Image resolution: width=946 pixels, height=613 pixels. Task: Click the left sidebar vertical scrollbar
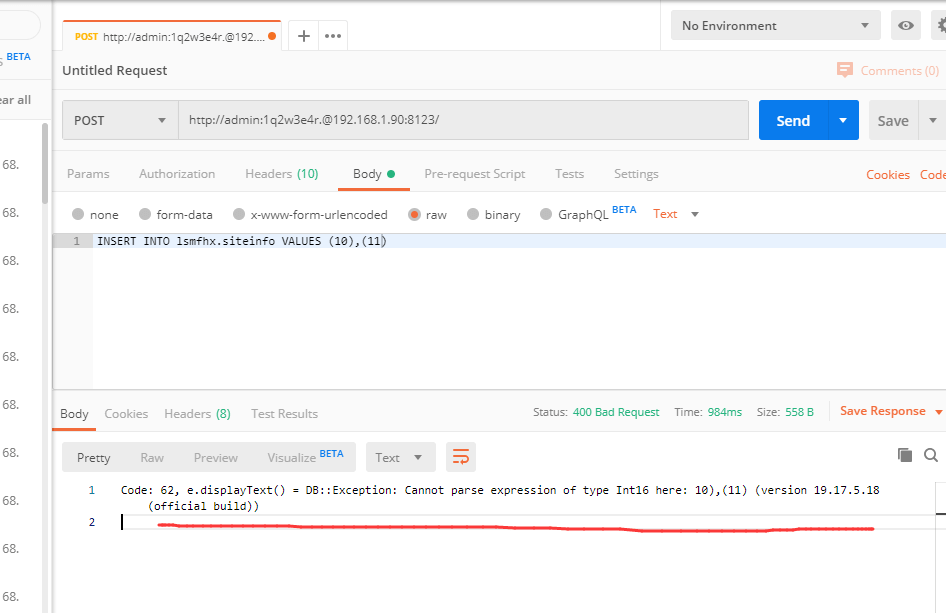tap(44, 165)
